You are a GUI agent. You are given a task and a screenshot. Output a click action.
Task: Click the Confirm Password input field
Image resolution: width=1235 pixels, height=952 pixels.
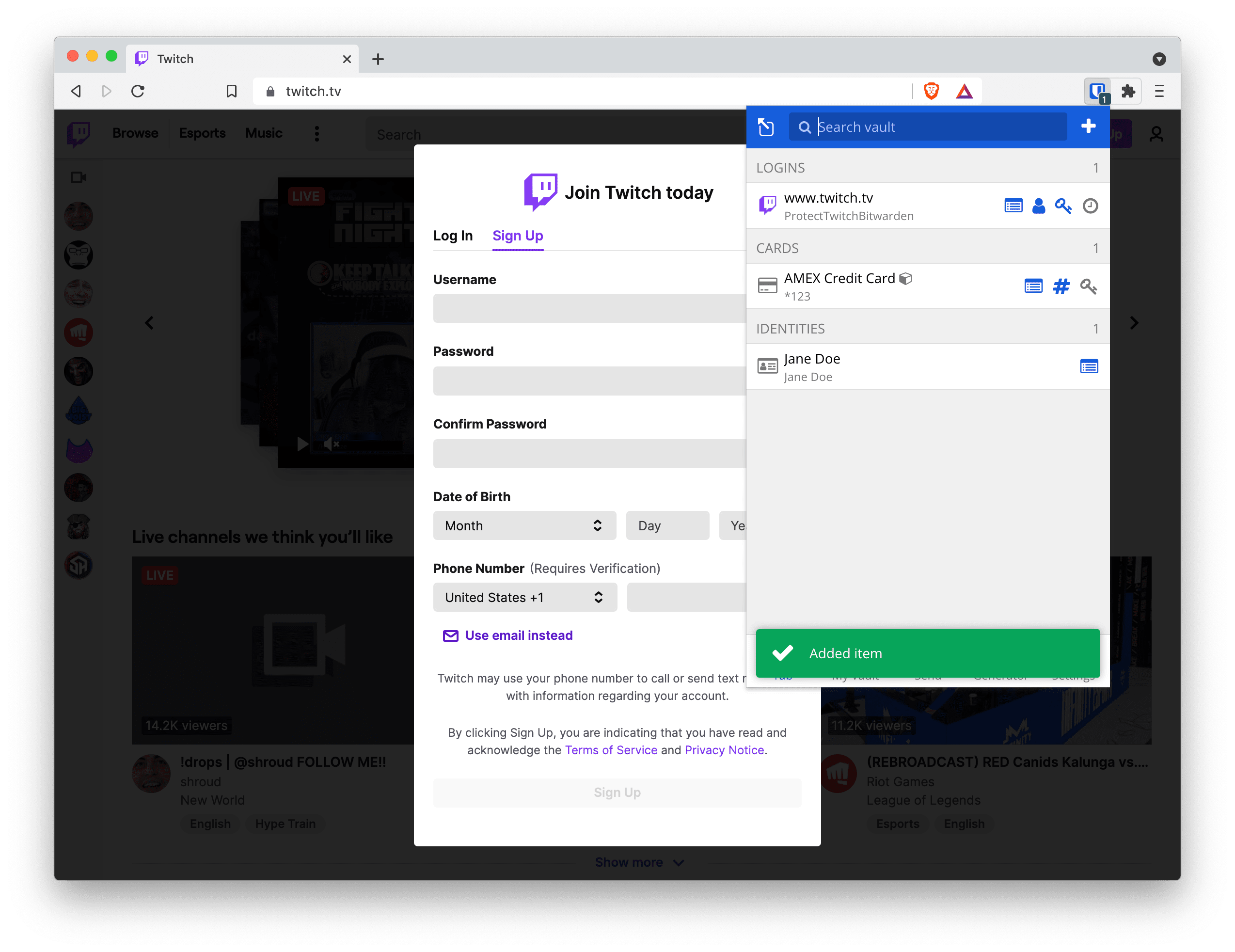(589, 454)
